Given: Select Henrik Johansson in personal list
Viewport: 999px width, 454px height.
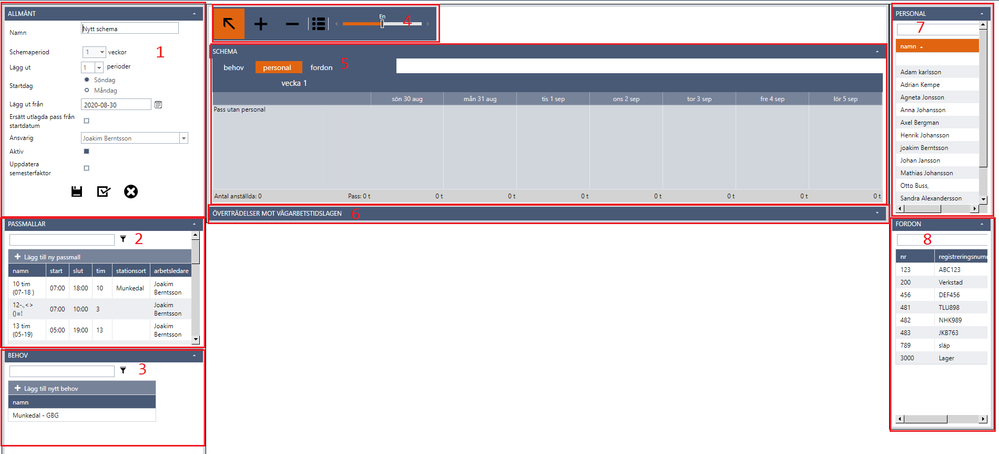Looking at the screenshot, I should [x=937, y=135].
